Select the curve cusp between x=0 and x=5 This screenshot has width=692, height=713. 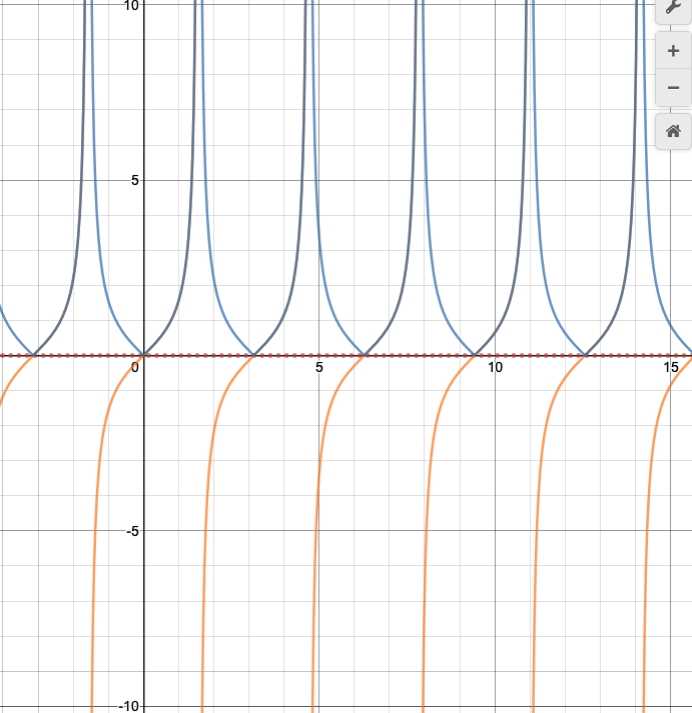coord(254,355)
